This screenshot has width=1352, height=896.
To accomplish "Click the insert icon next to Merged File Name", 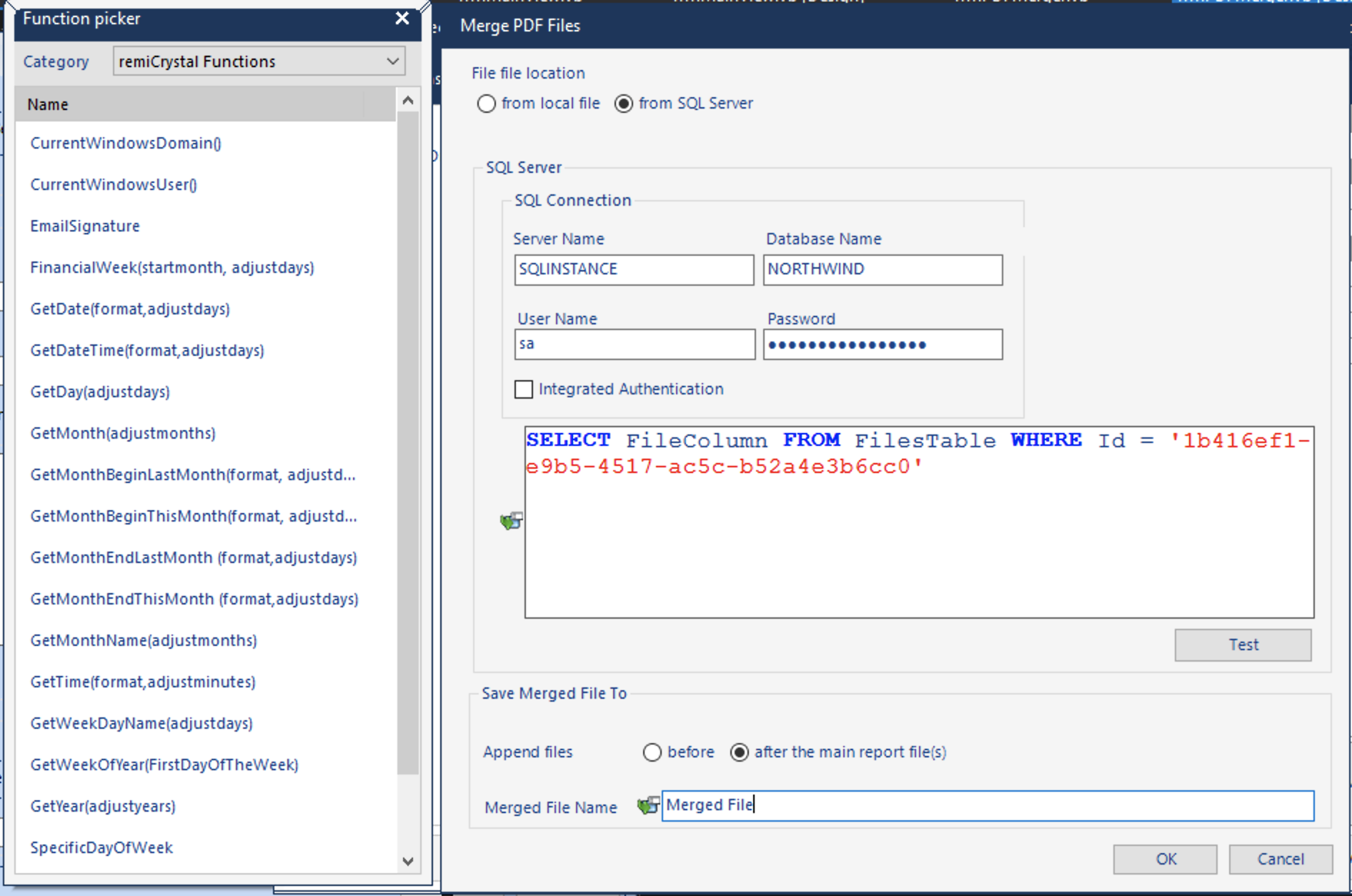I will click(x=647, y=806).
